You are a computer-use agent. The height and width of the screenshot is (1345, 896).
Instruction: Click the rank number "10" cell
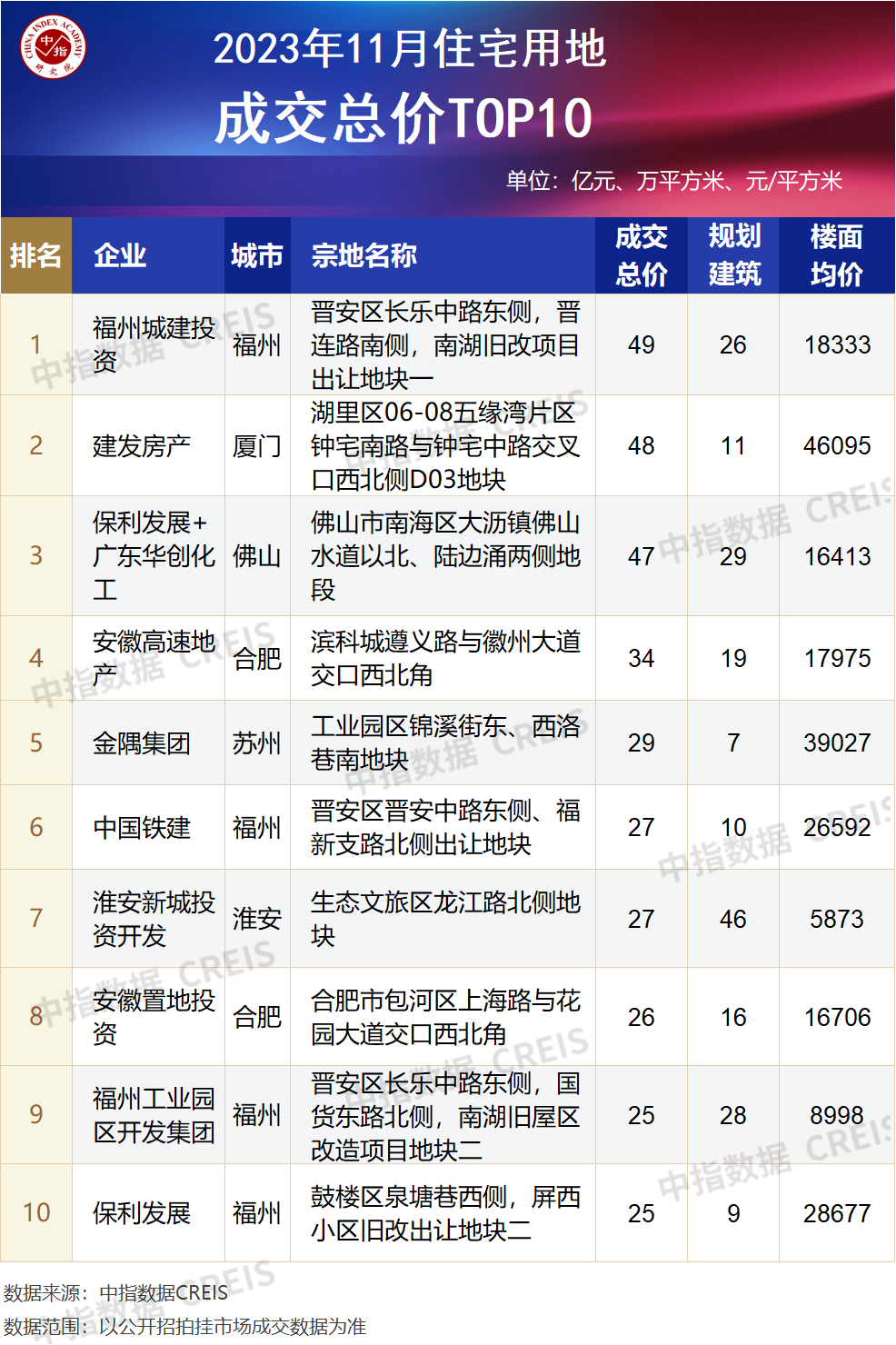pos(36,1212)
